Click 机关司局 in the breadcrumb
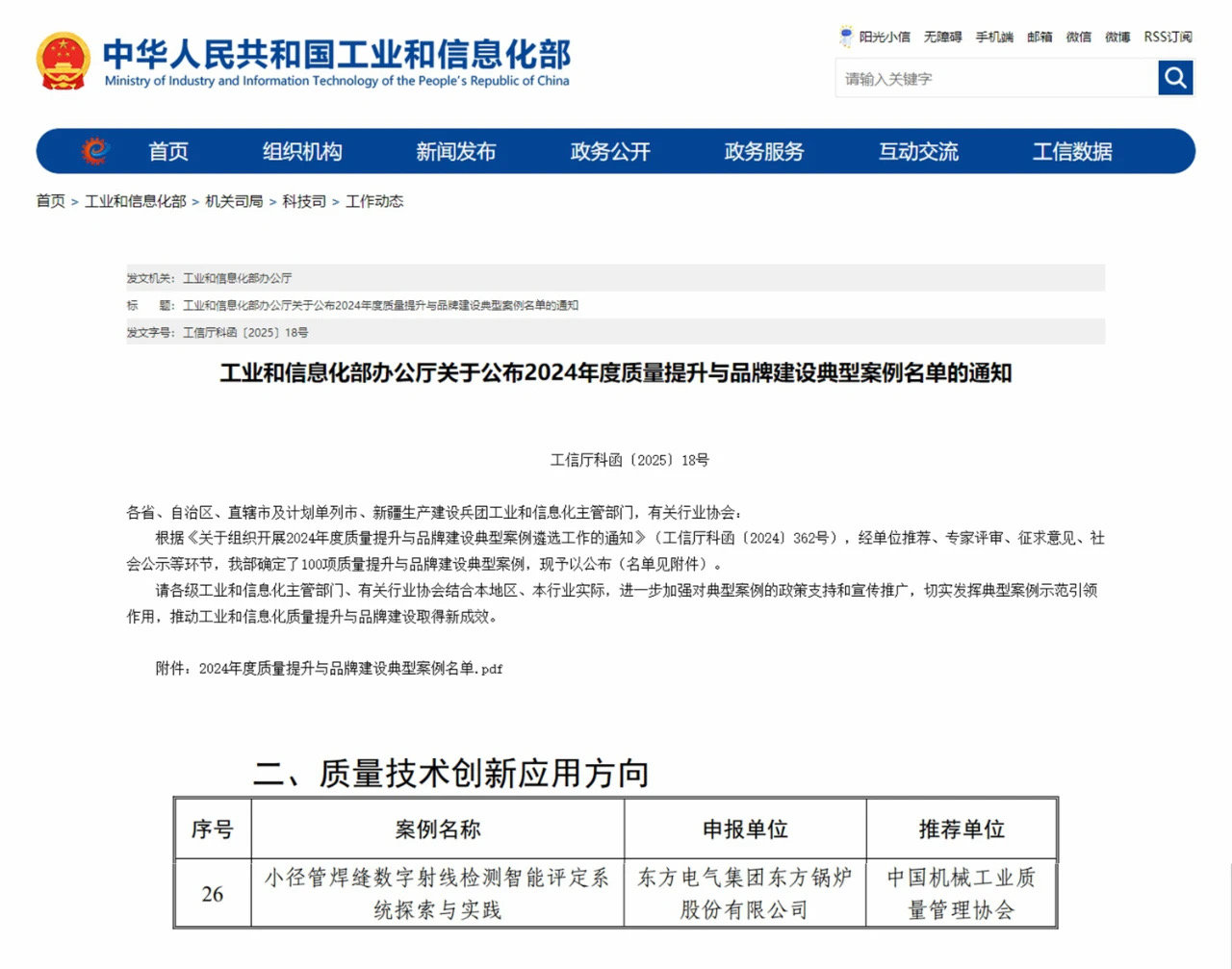 (234, 201)
